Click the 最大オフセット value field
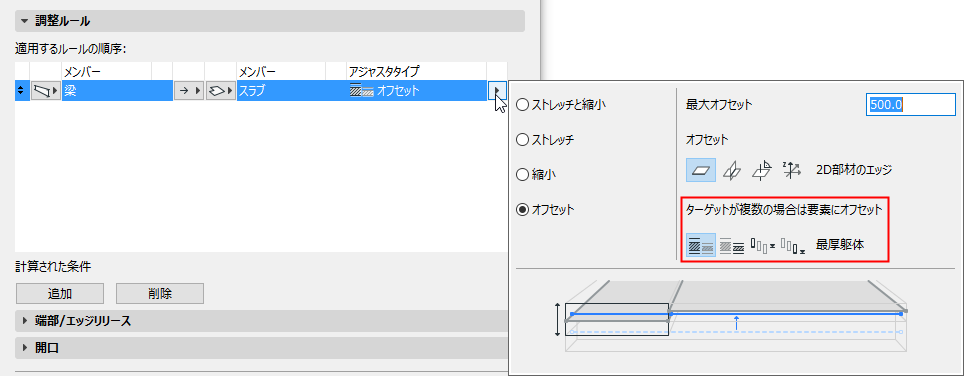 [911, 105]
